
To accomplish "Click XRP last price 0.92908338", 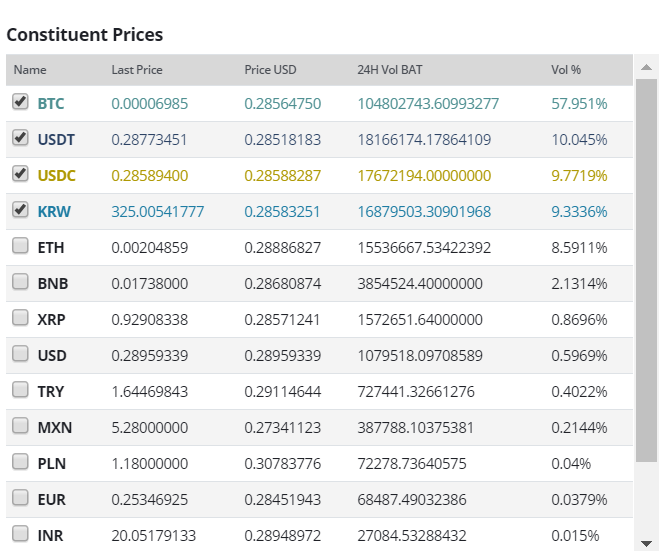I will (150, 320).
